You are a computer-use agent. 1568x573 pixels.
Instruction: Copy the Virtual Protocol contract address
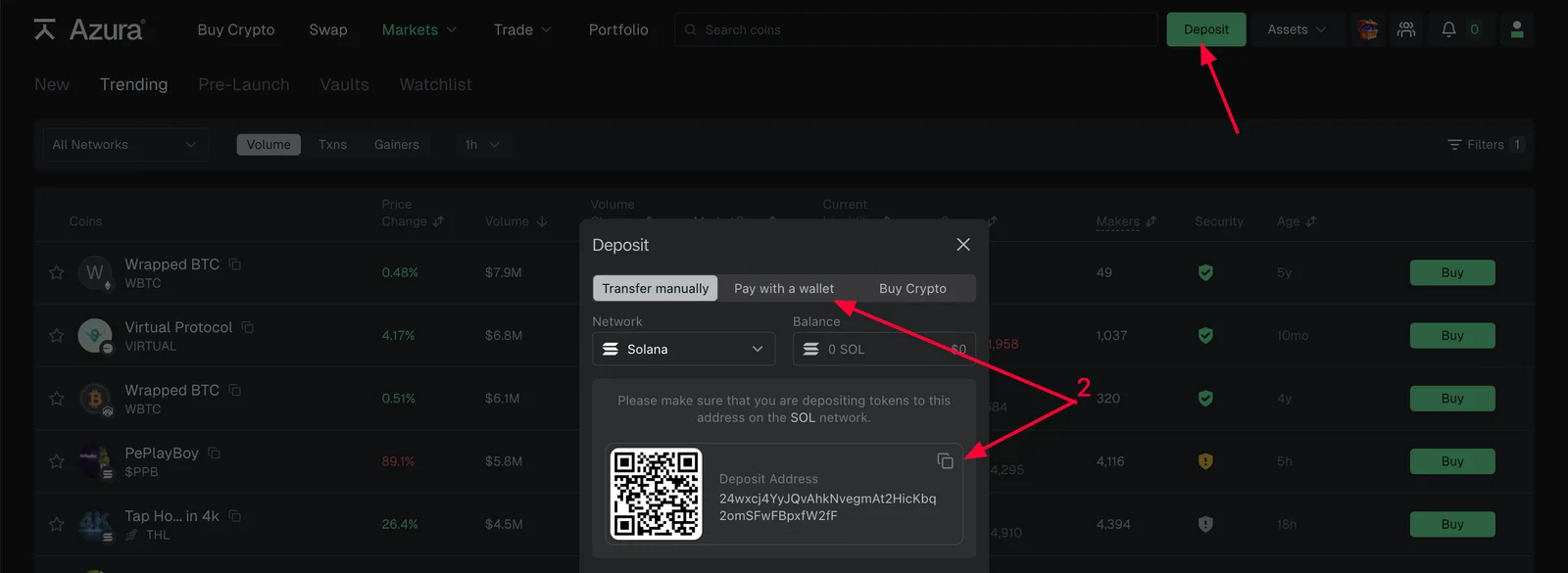point(248,327)
